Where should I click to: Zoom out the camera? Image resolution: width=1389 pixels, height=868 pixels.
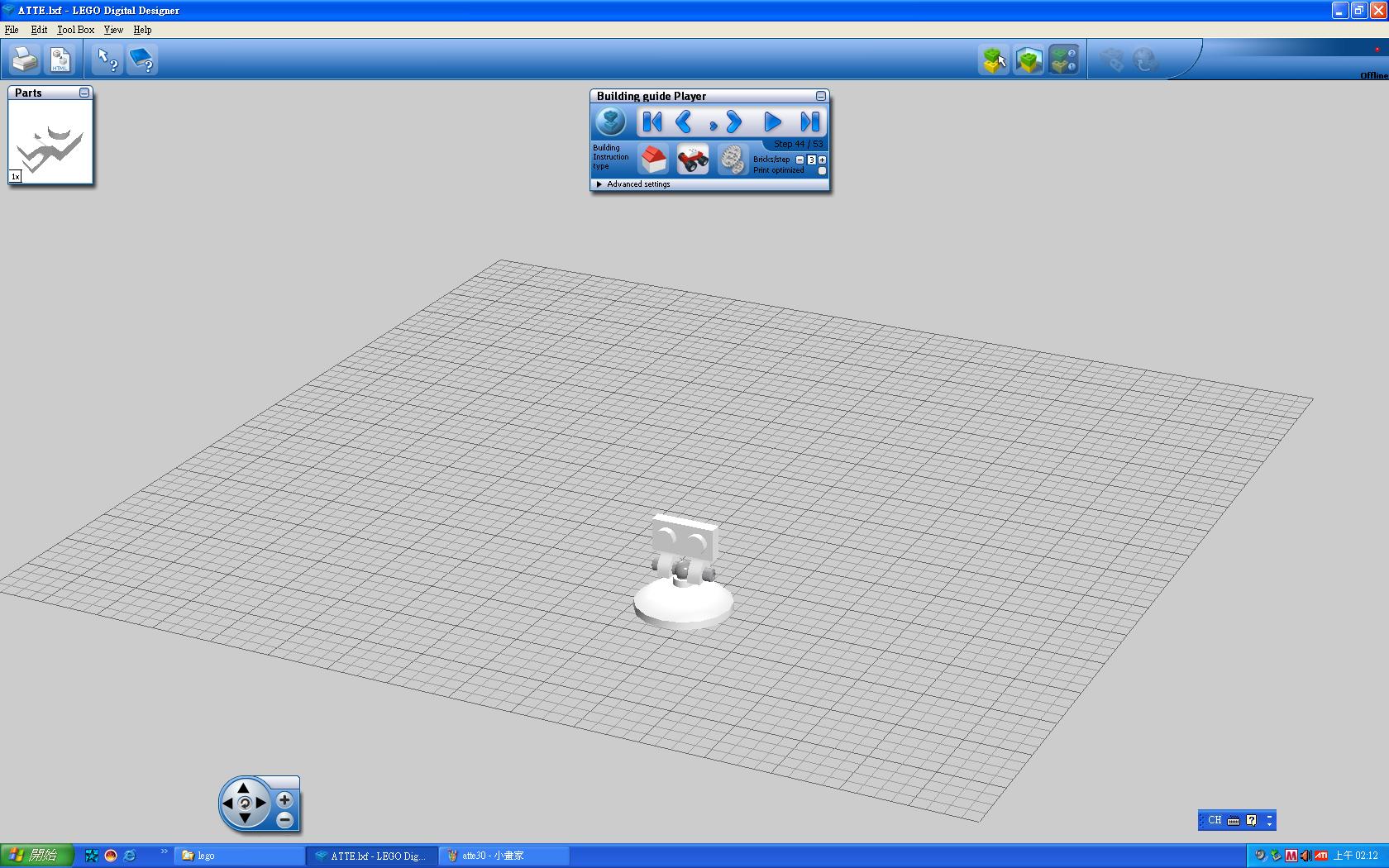coord(284,820)
